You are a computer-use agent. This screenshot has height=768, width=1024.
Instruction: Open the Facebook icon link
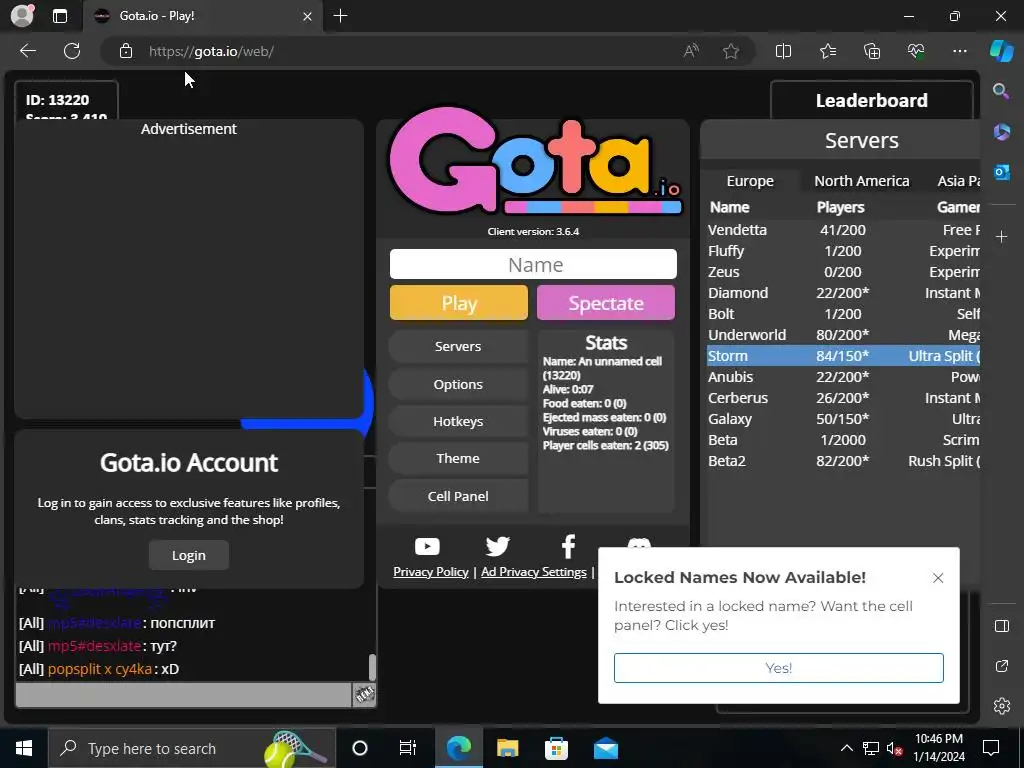(x=568, y=546)
